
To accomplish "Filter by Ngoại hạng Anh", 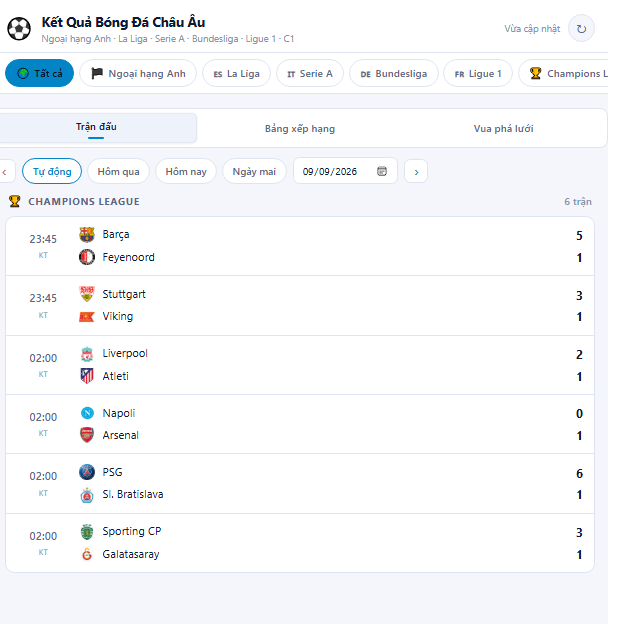I will tap(138, 73).
